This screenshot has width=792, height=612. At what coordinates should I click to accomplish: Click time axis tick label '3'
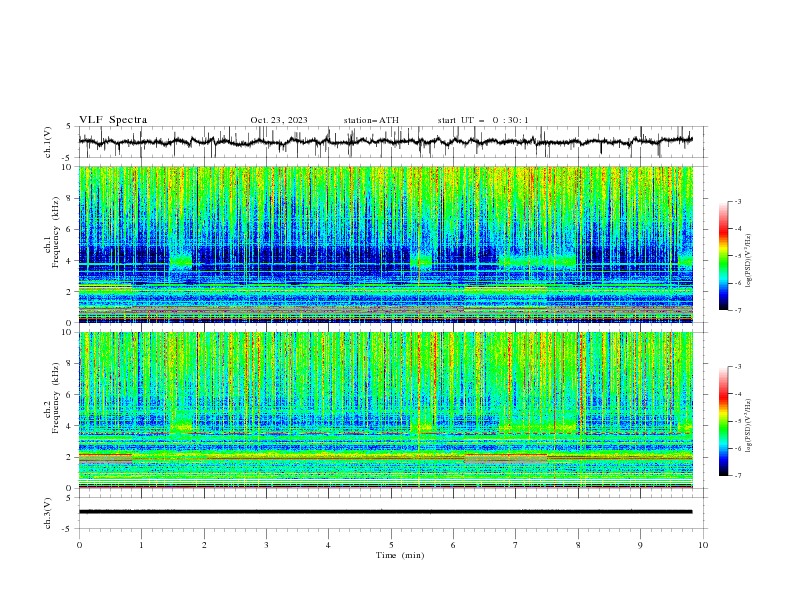tap(266, 545)
